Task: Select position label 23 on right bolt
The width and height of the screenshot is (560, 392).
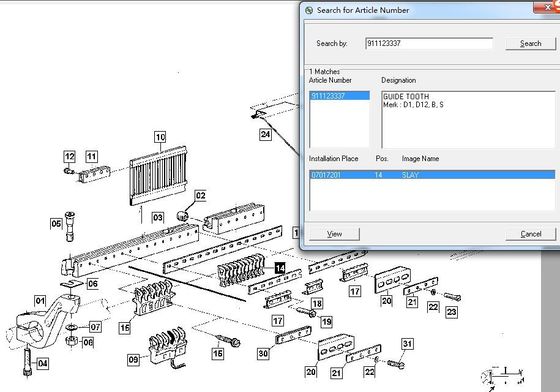Action: (x=451, y=312)
